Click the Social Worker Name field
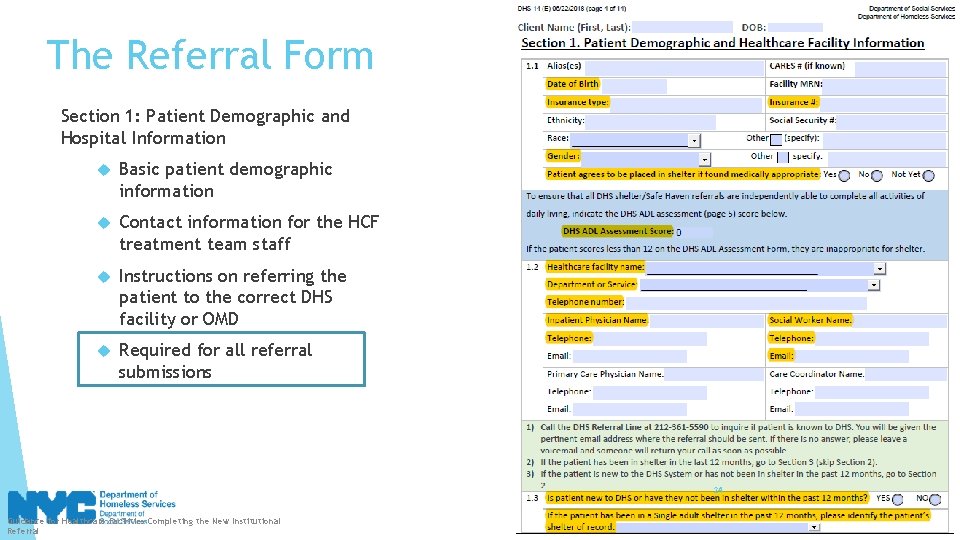This screenshot has width=960, height=540. (x=899, y=321)
